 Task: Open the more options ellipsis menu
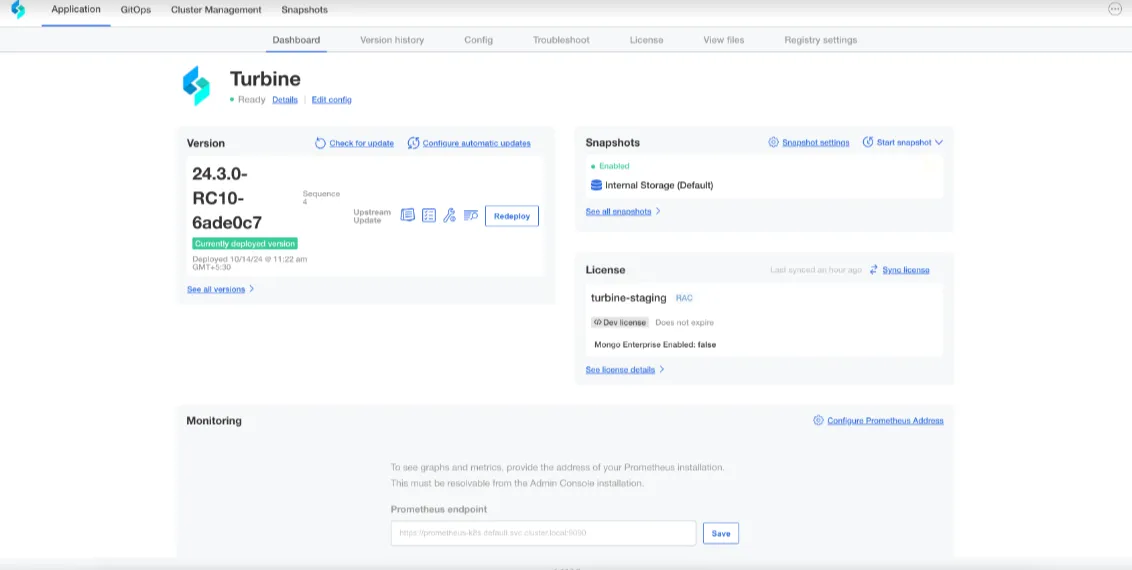click(x=1115, y=9)
